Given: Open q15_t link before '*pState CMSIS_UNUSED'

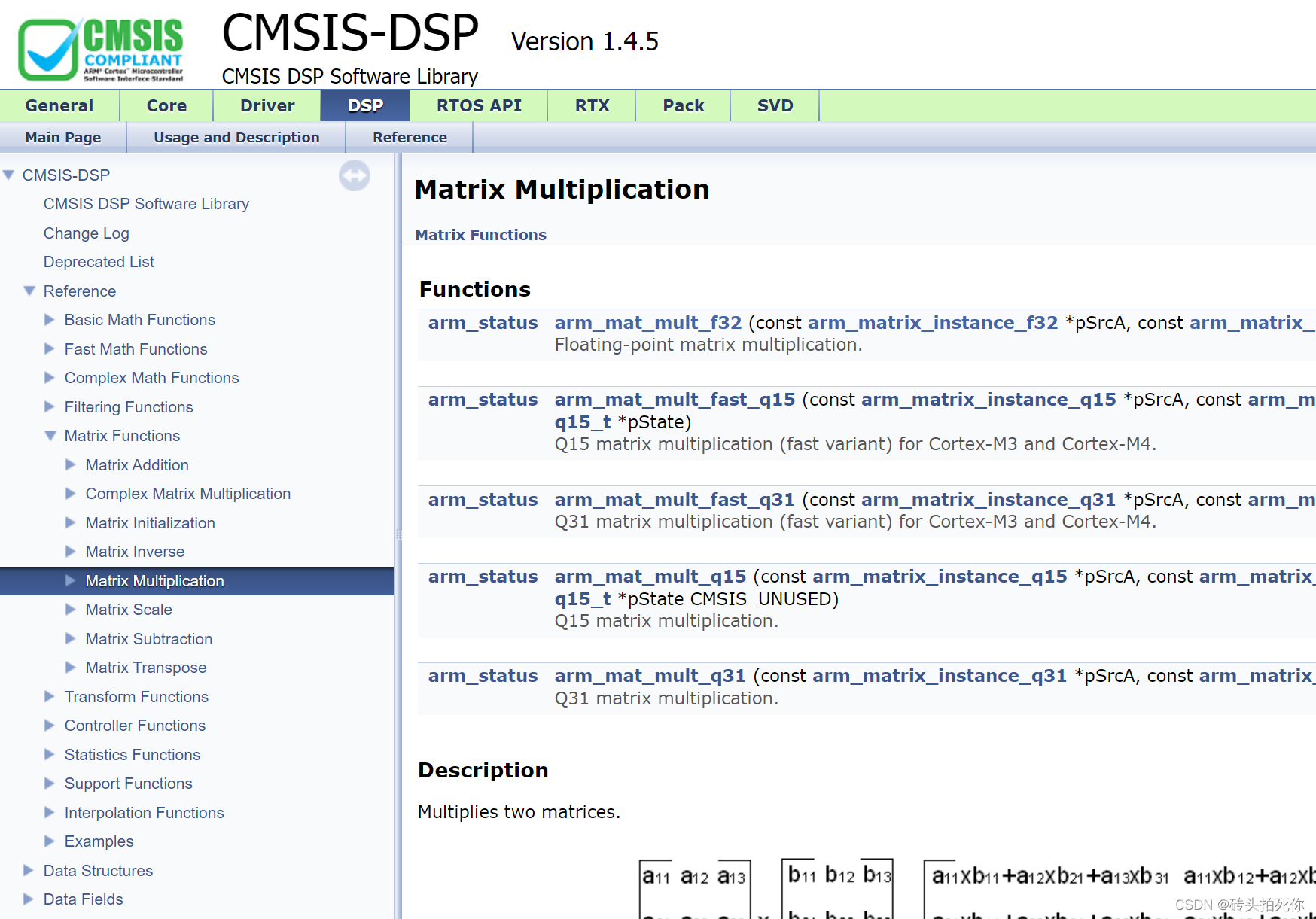Looking at the screenshot, I should (x=583, y=599).
